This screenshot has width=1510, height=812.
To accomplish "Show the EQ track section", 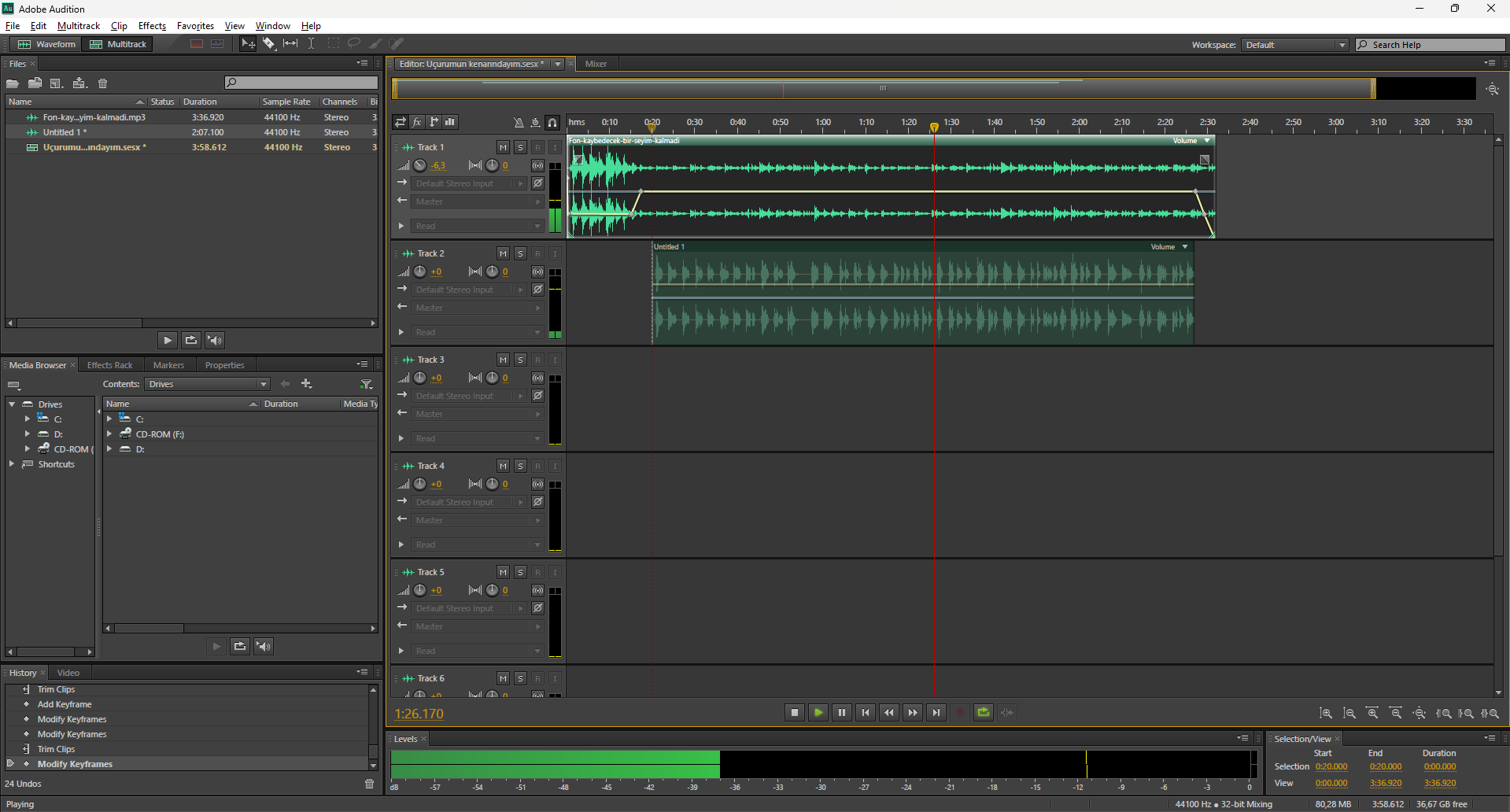I will (x=450, y=122).
